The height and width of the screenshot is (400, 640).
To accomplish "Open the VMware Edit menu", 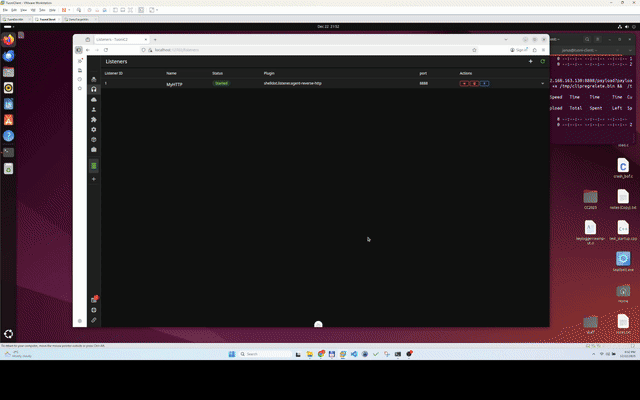I will (14, 10).
